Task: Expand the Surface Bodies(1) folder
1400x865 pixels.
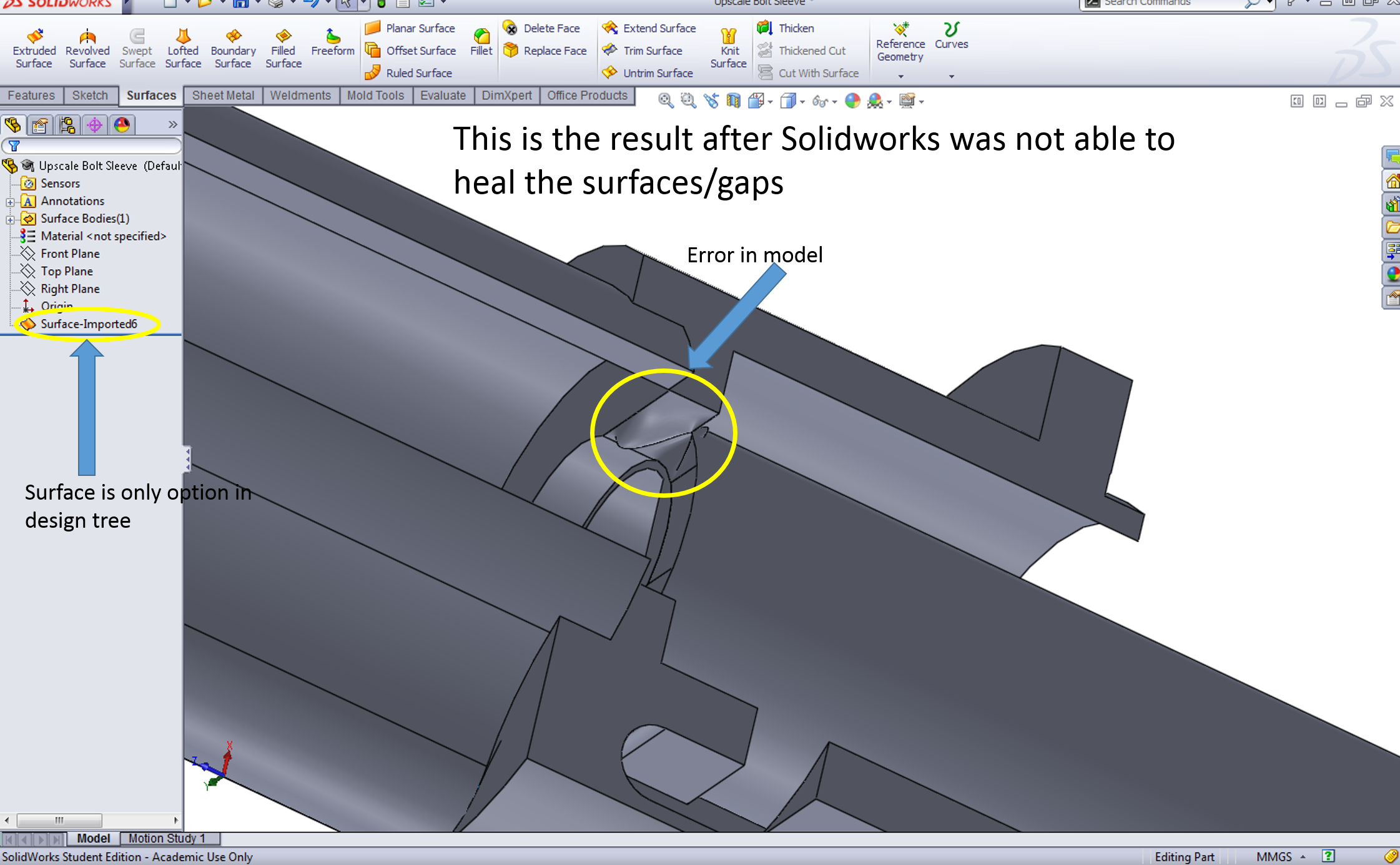Action: [10, 219]
